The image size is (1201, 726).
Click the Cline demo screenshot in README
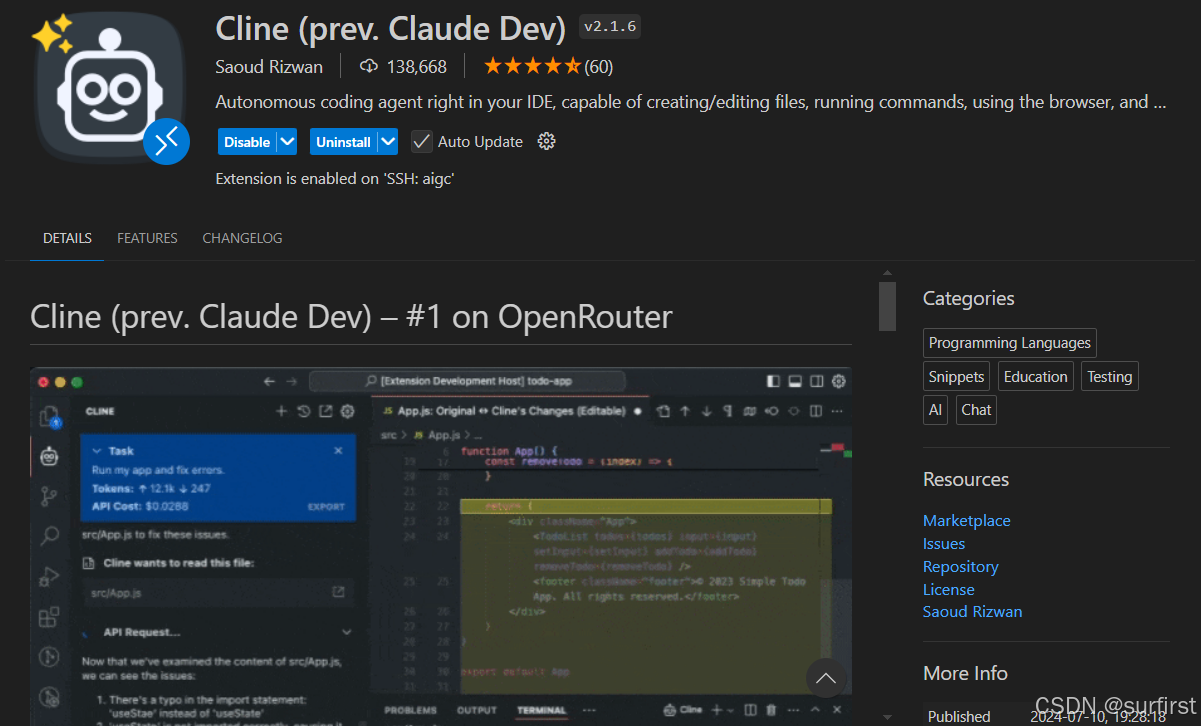click(x=441, y=546)
